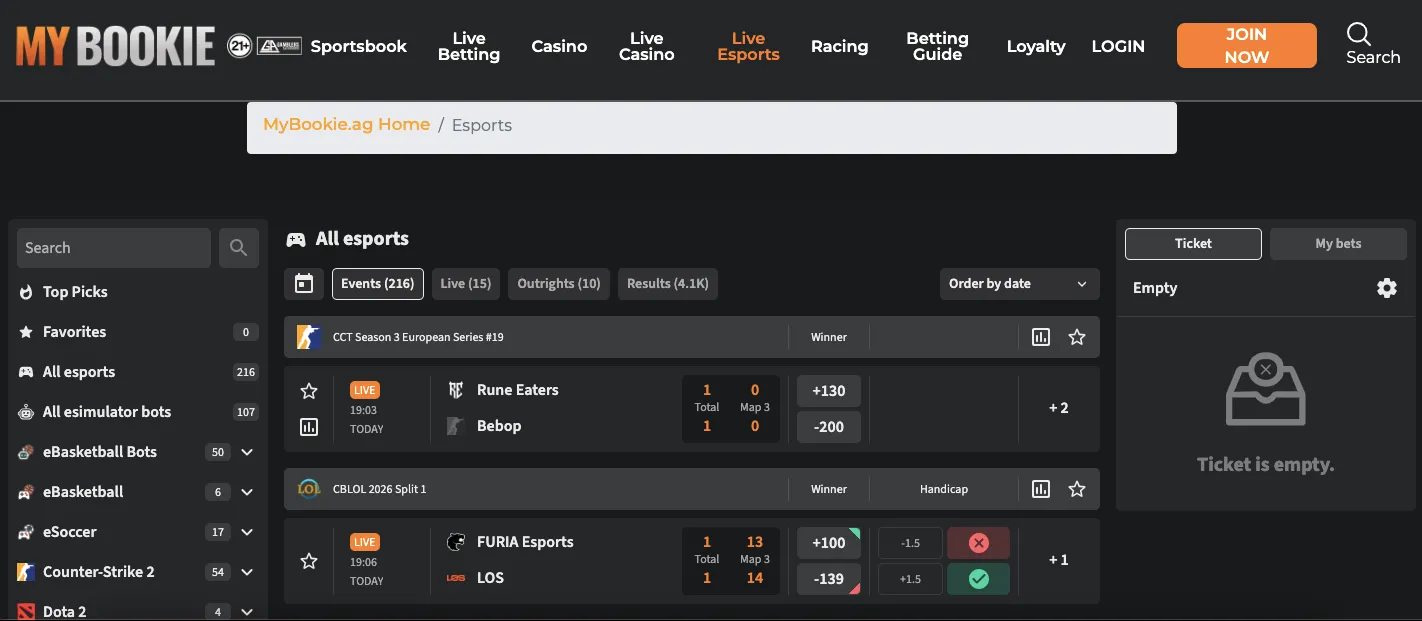Favorite the CCT Season 3 European Series tournament
The image size is (1422, 621).
1077,337
